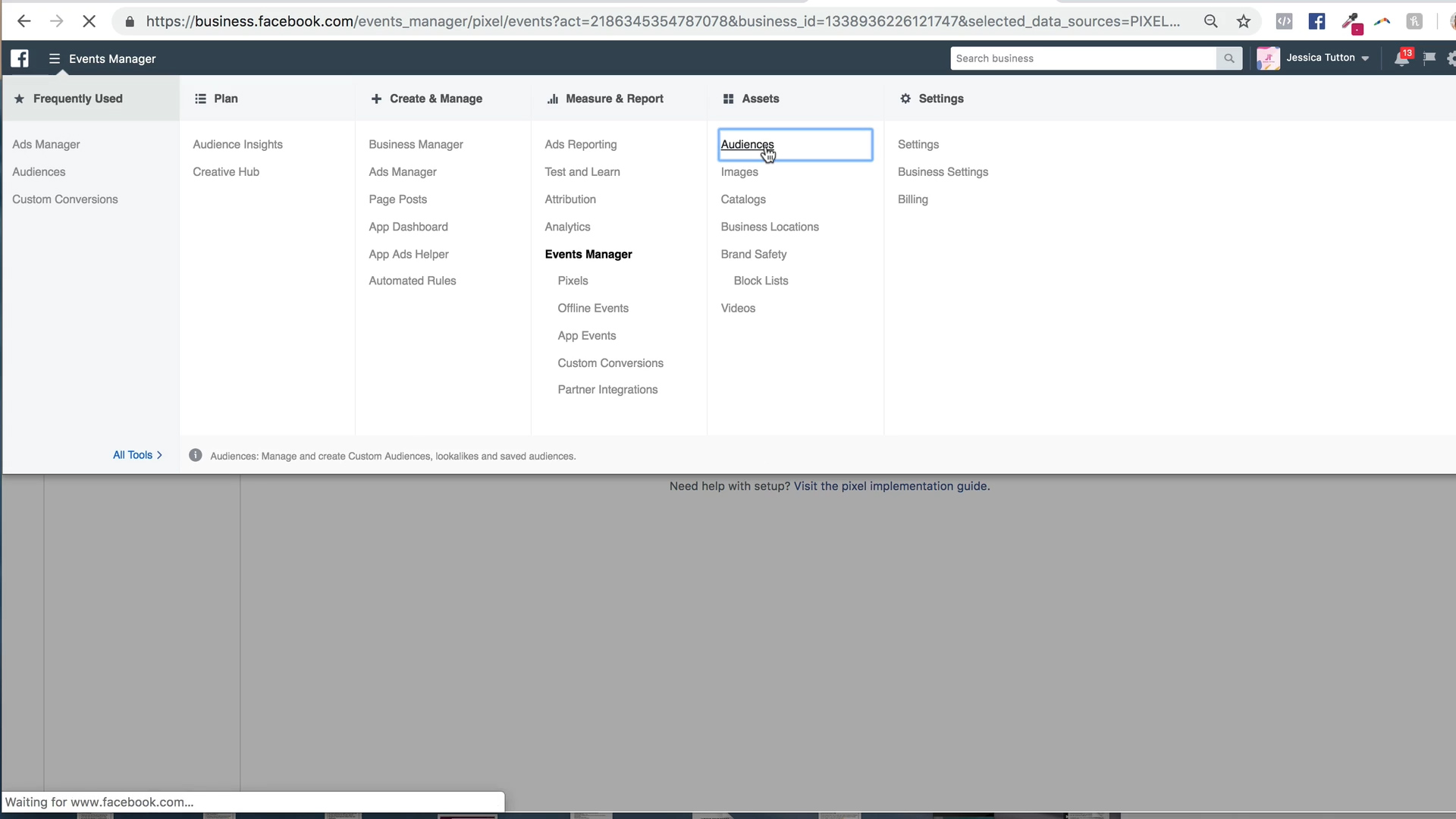Screen dimensions: 1456x819
Task: Open Catalogs
Action: [743, 199]
